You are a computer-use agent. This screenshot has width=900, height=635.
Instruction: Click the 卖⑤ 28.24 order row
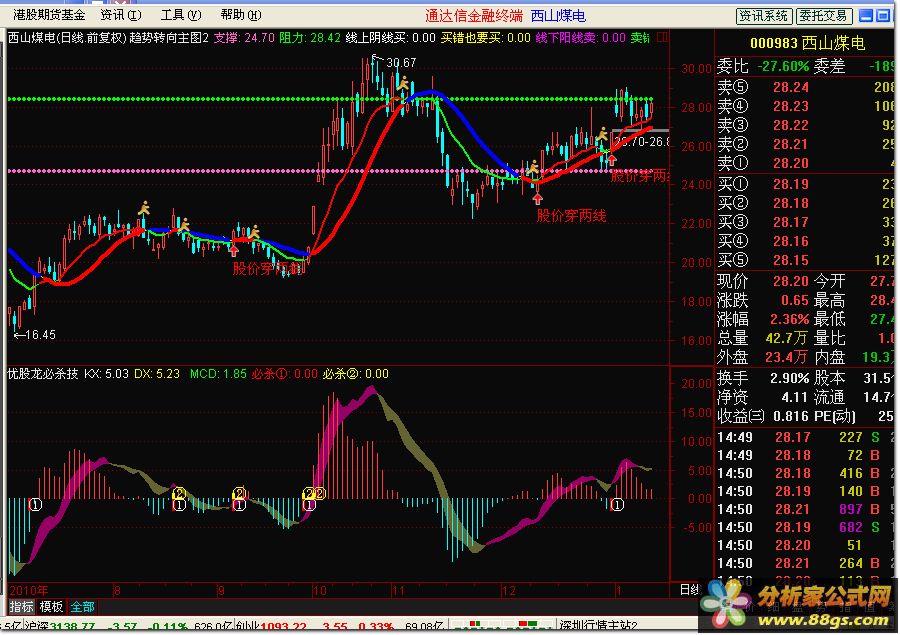pyautogui.click(x=806, y=87)
